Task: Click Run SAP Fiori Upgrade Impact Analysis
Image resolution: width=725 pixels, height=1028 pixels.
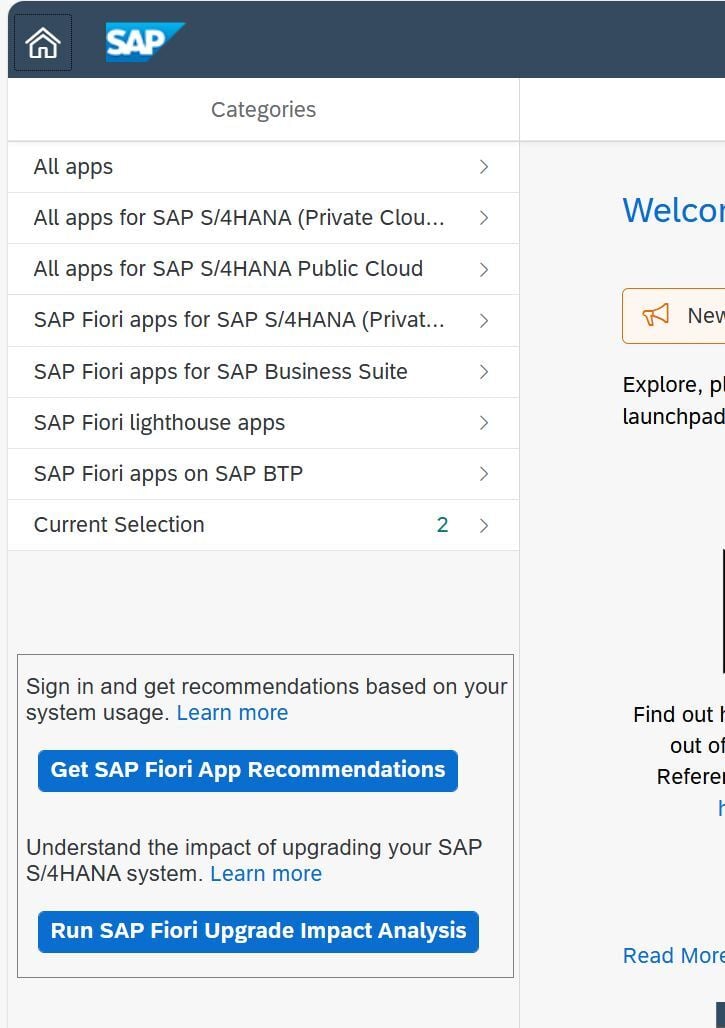Action: click(258, 931)
